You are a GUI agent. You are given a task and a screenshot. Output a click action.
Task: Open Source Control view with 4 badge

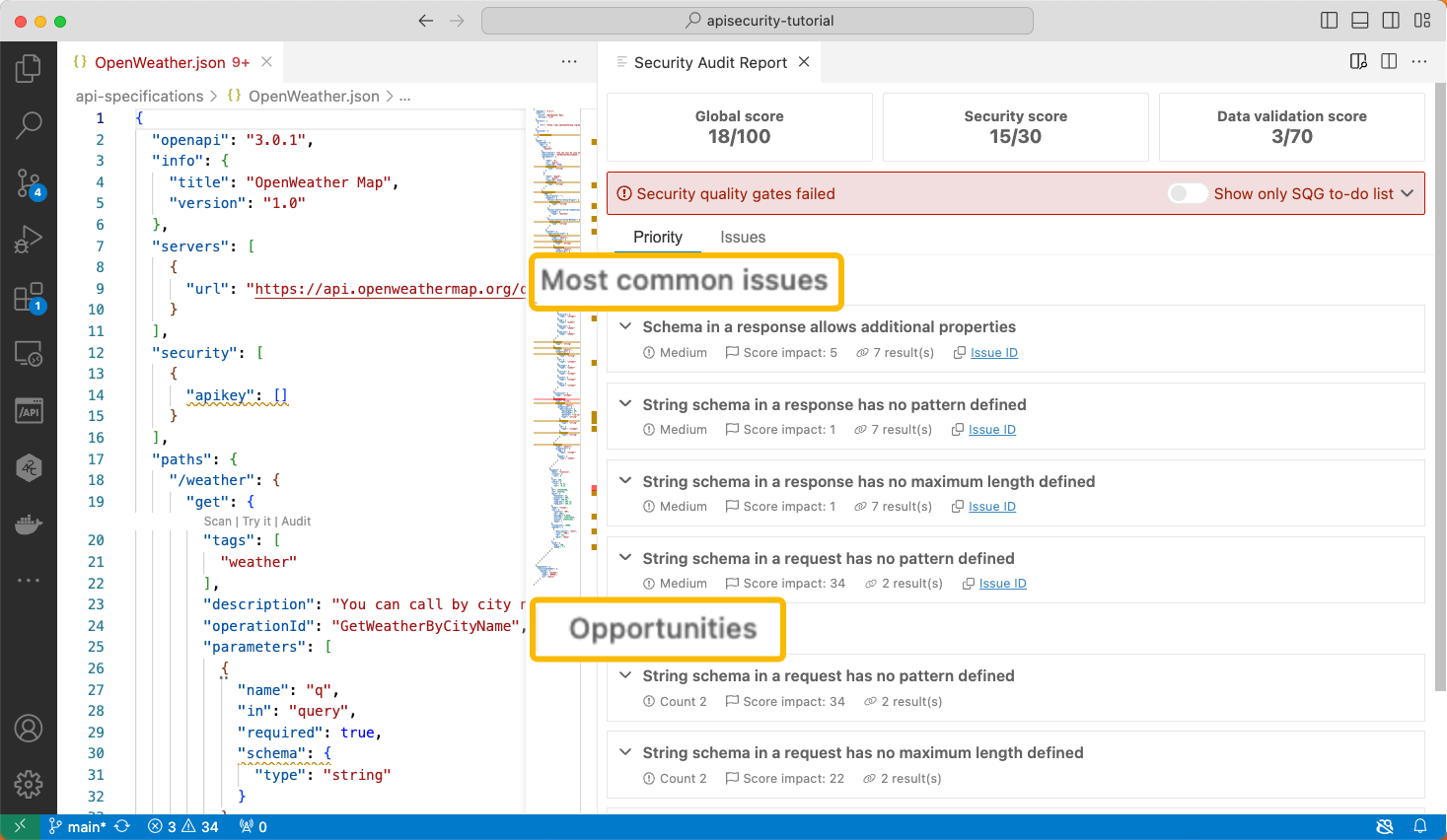(x=29, y=182)
